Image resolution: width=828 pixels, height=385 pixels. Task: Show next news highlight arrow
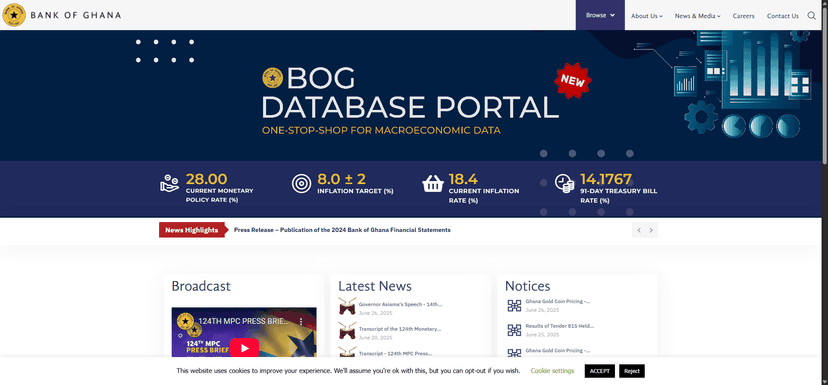pyautogui.click(x=651, y=230)
